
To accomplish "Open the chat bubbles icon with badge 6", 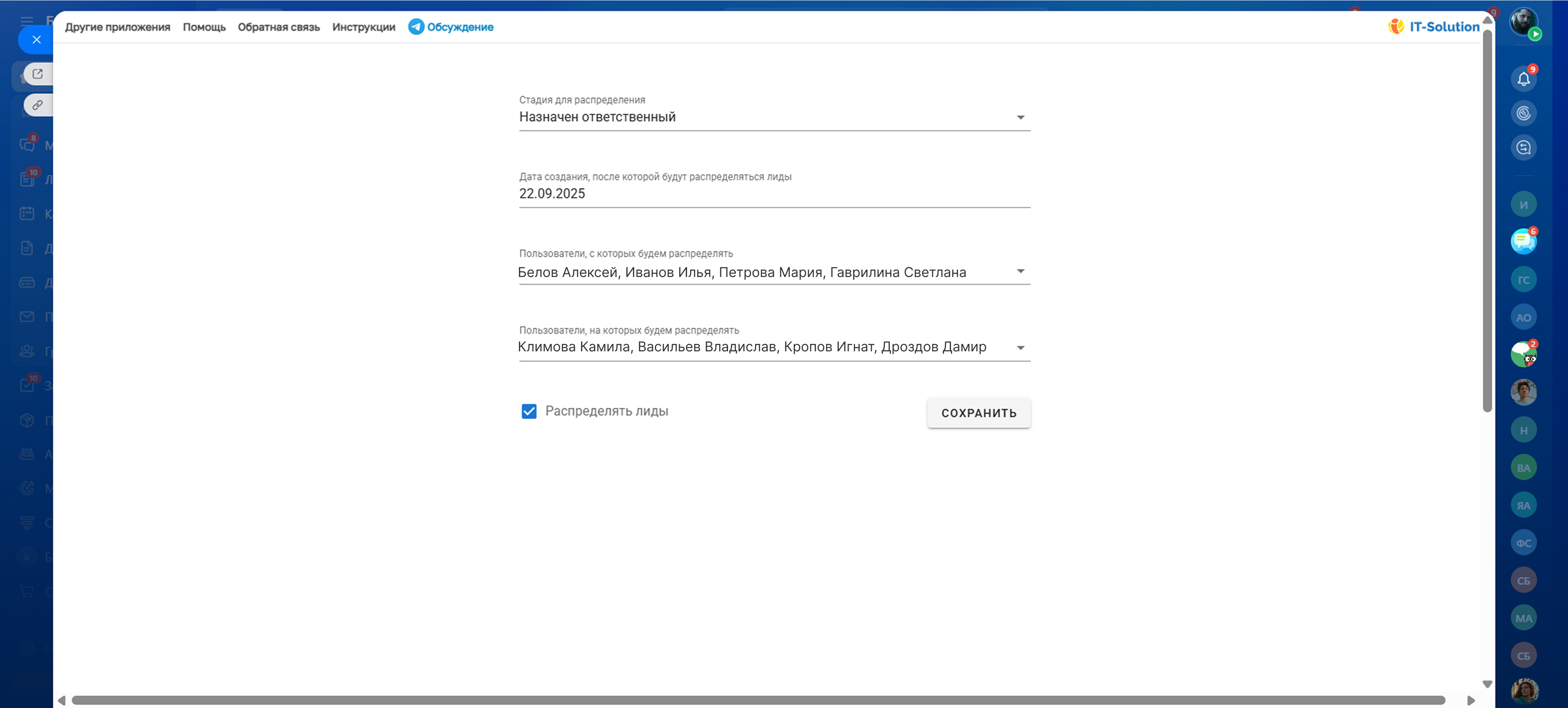I will coord(1523,242).
